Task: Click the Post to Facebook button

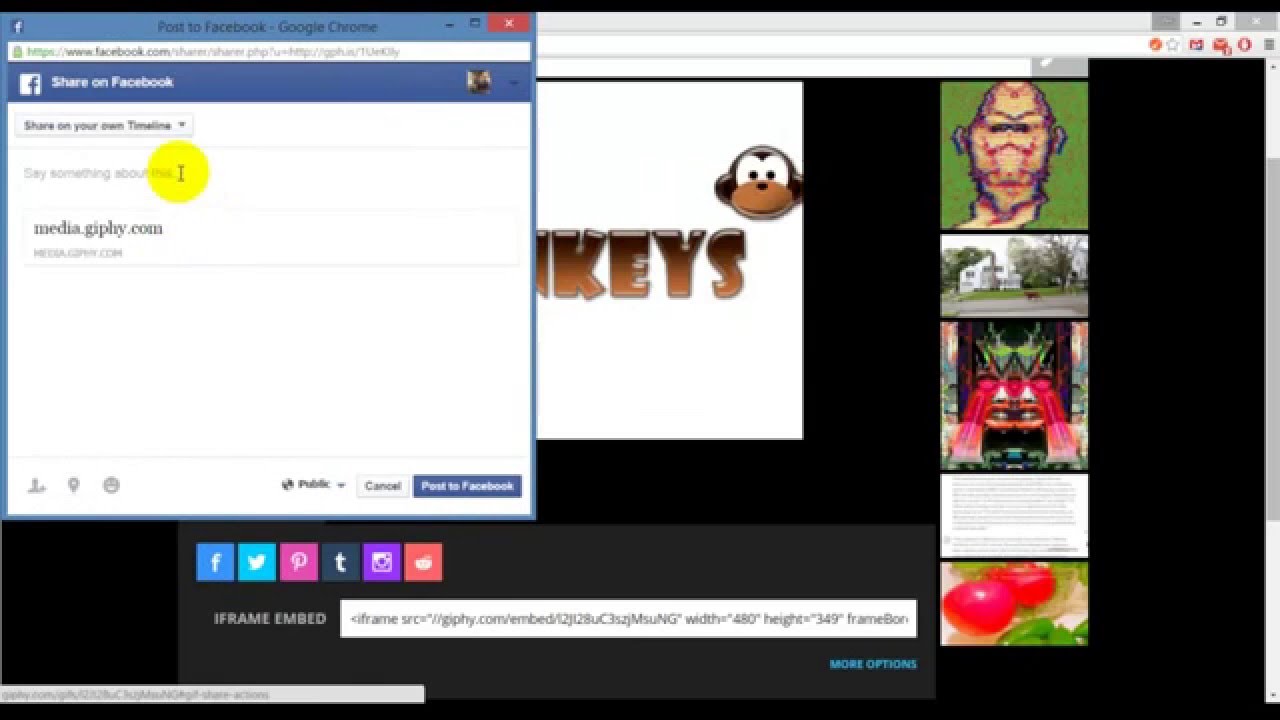Action: pyautogui.click(x=467, y=485)
